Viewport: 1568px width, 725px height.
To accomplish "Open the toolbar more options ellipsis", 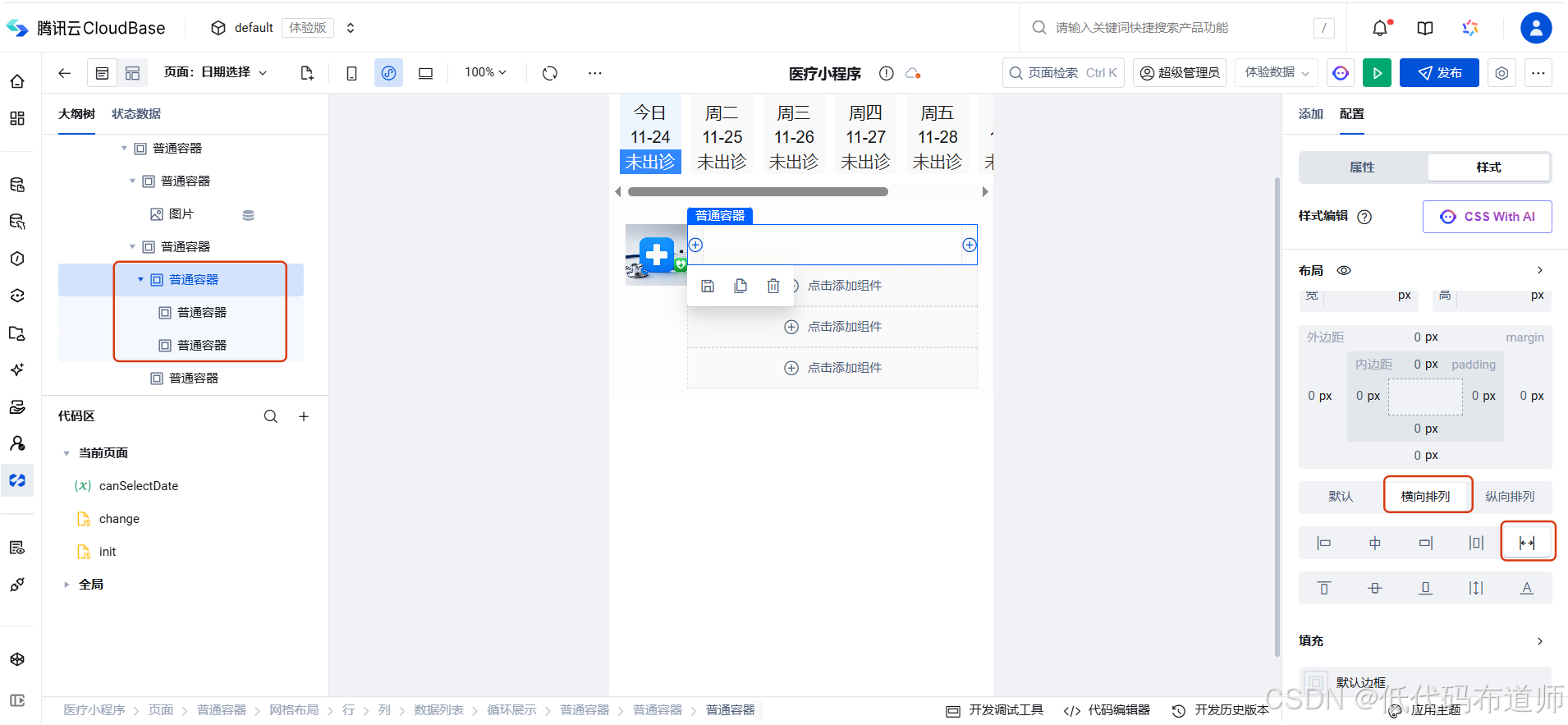I will tap(595, 73).
